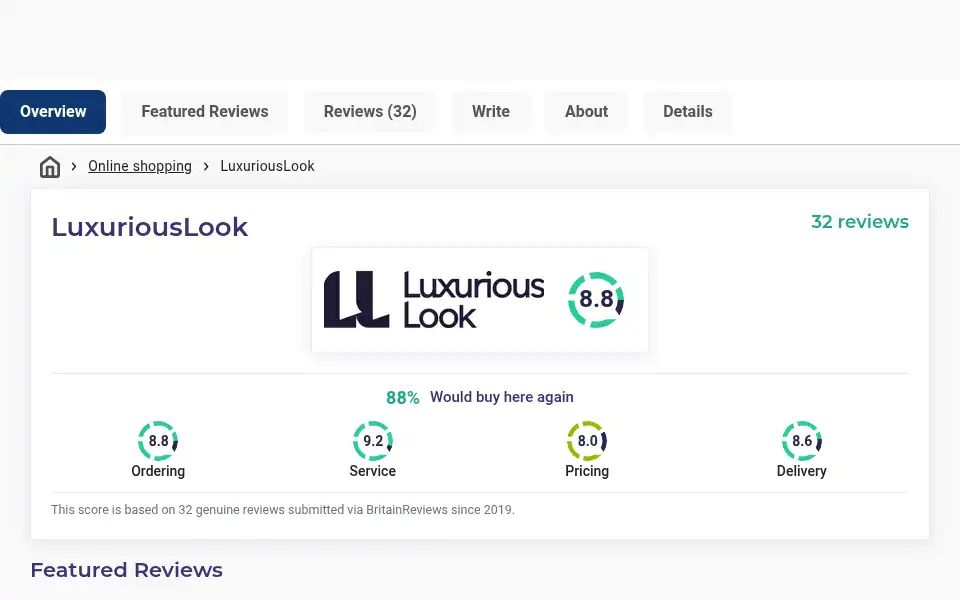Follow the Online shopping breadcrumb link
This screenshot has height=600, width=960.
pos(140,166)
